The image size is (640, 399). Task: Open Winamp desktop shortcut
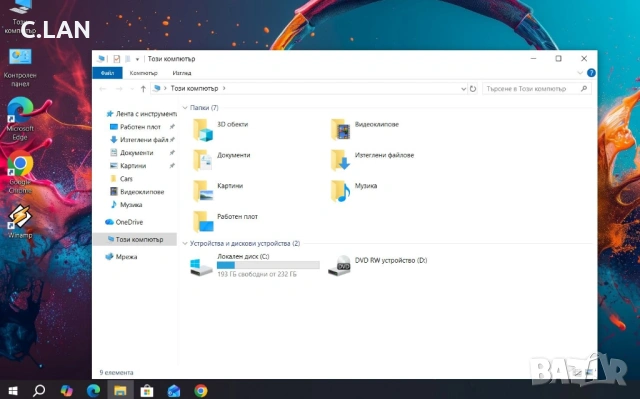click(x=20, y=221)
